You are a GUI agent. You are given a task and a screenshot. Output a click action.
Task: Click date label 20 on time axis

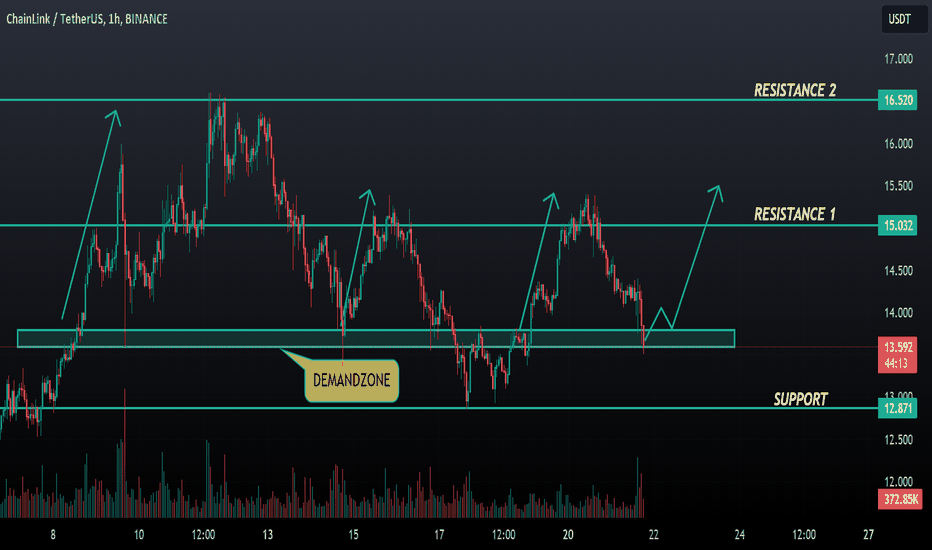[x=568, y=535]
